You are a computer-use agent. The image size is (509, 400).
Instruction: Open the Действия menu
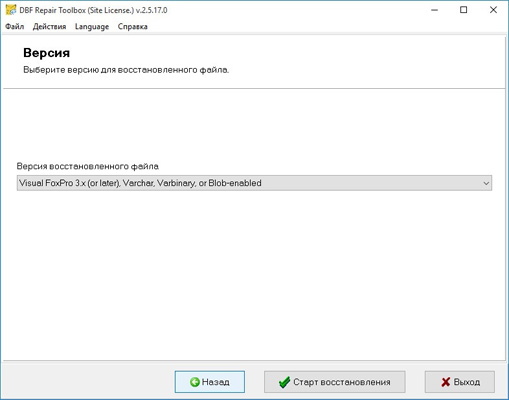(x=49, y=27)
